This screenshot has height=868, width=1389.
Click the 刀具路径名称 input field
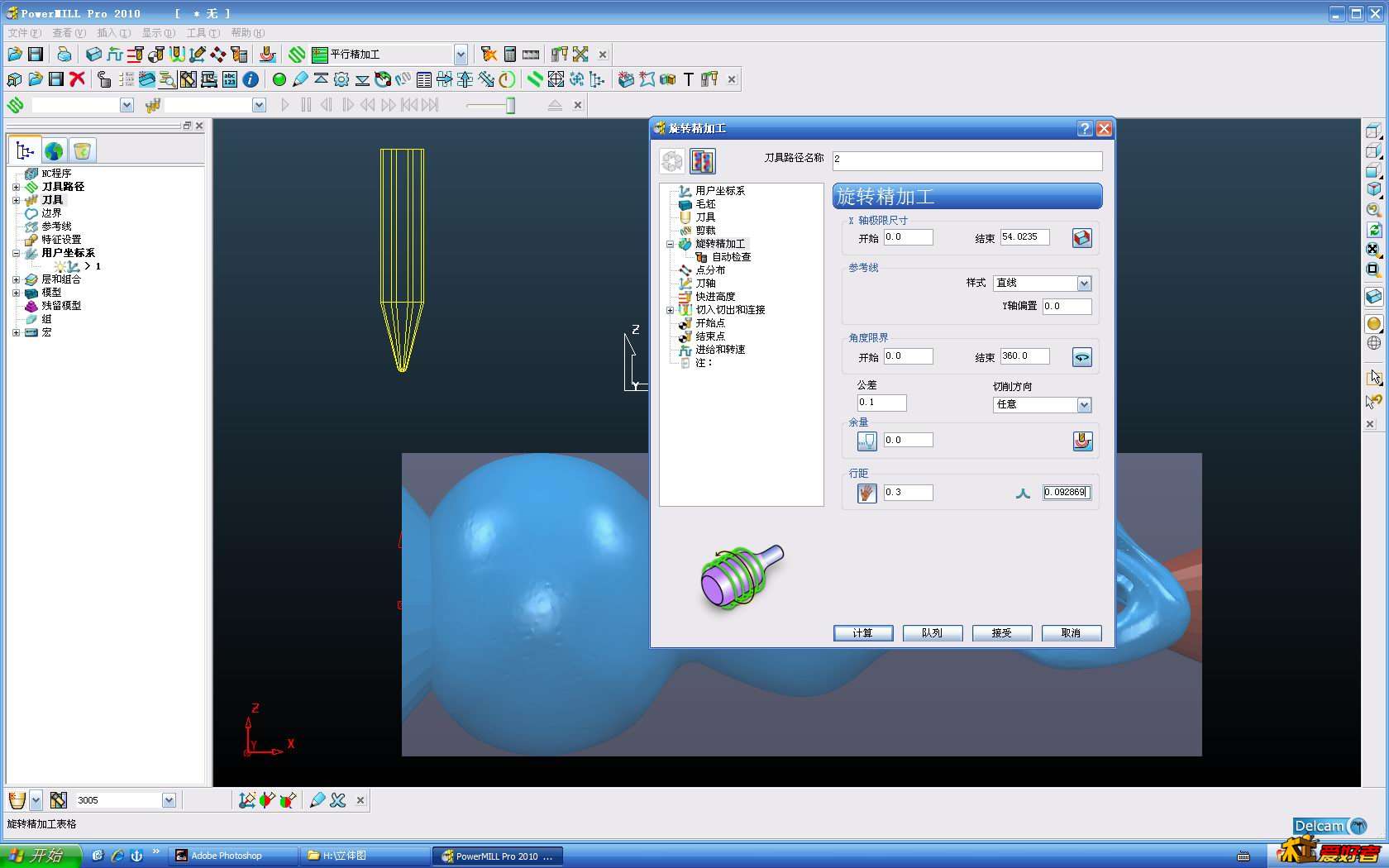967,160
